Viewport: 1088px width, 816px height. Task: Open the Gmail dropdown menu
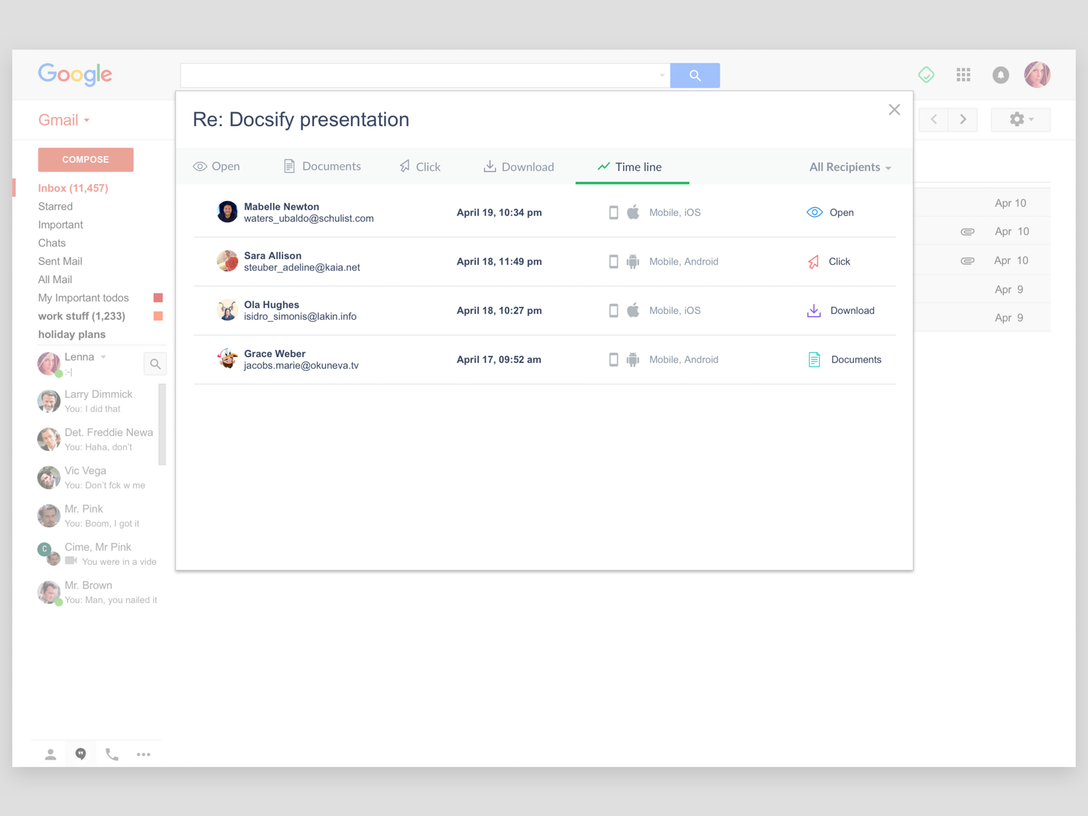tap(64, 120)
